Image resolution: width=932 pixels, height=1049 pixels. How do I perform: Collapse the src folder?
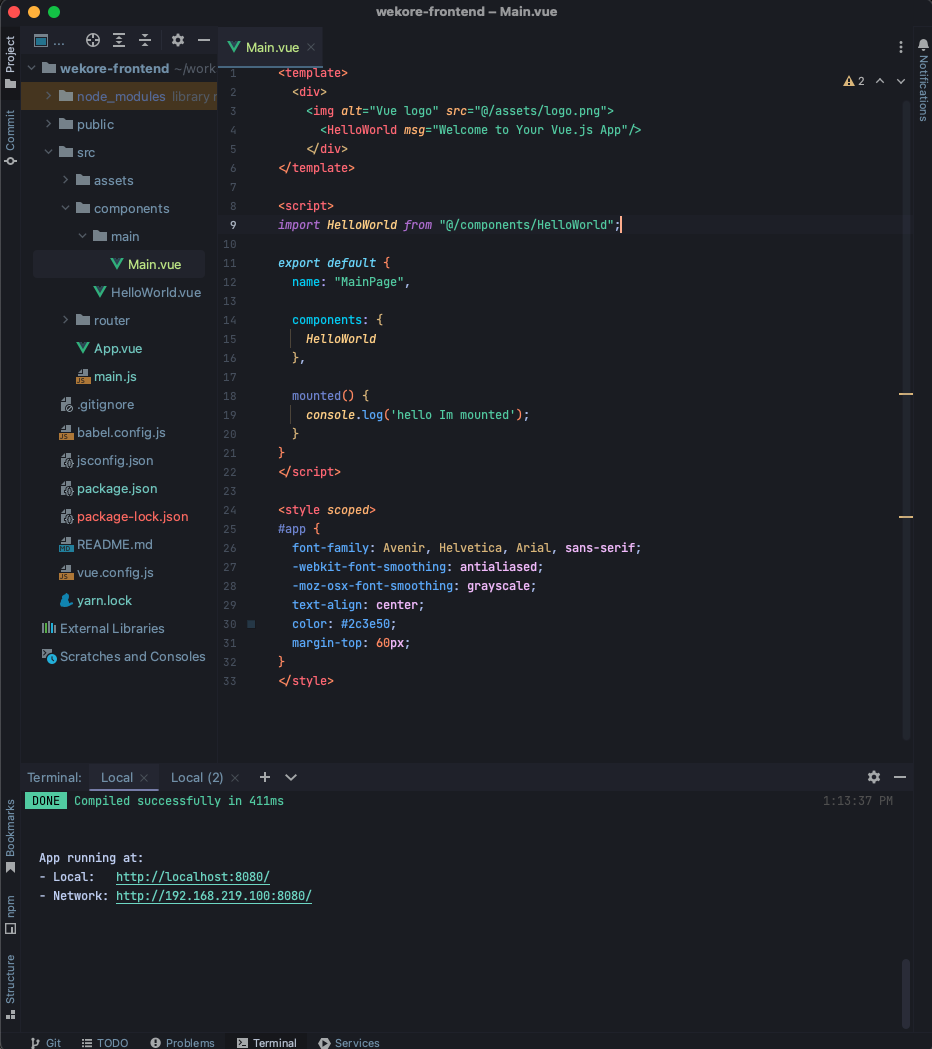click(x=48, y=153)
